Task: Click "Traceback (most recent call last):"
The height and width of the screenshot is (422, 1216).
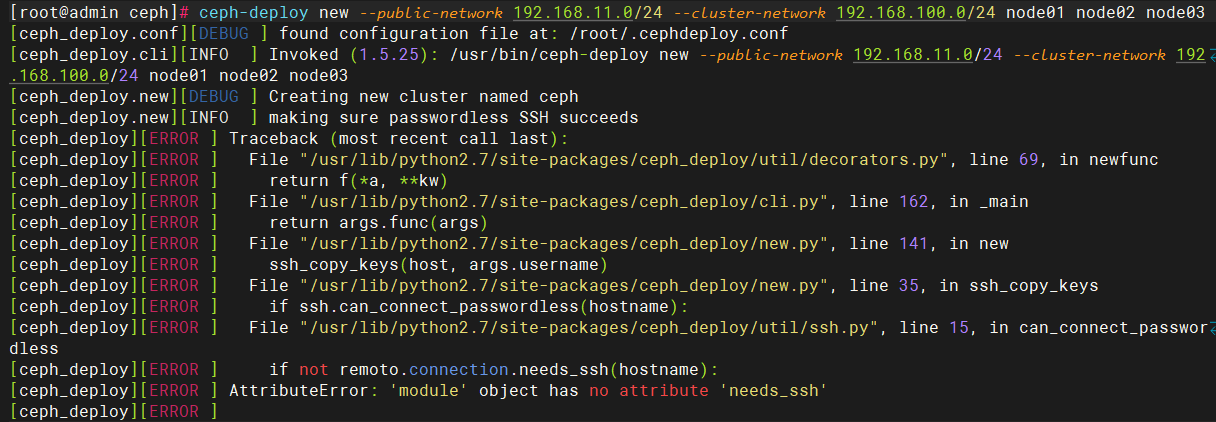Action: tap(398, 139)
